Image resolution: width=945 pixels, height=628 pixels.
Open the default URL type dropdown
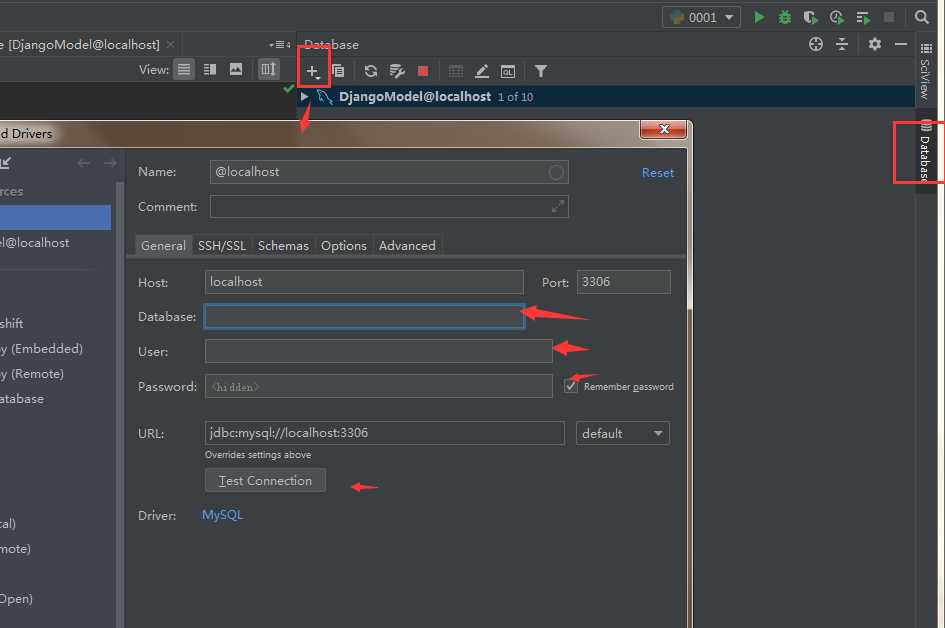[623, 433]
